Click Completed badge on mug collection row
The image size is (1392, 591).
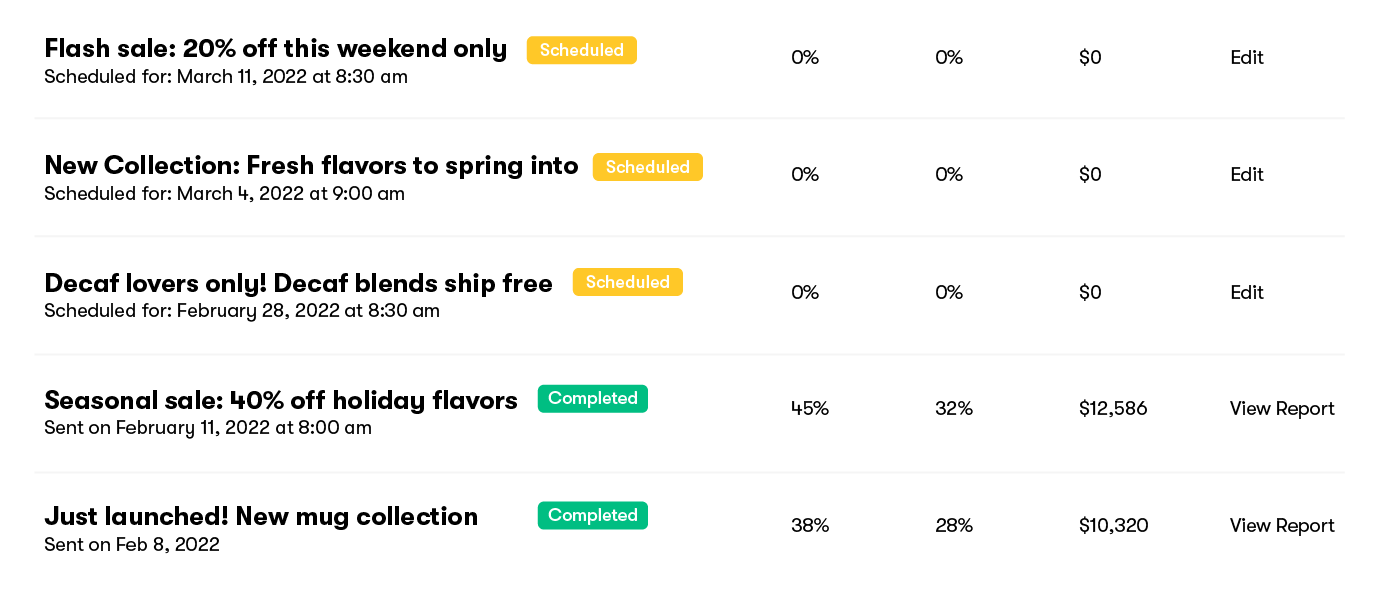pos(593,516)
